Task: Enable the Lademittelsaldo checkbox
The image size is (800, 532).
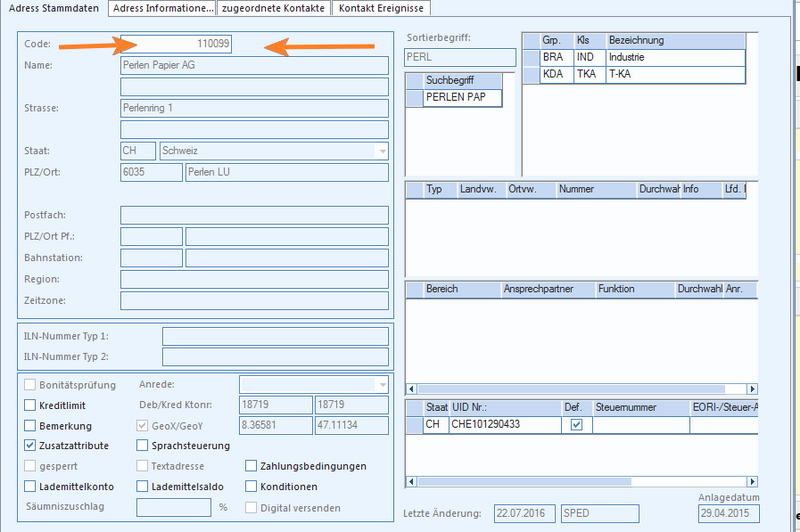Action: [142, 486]
